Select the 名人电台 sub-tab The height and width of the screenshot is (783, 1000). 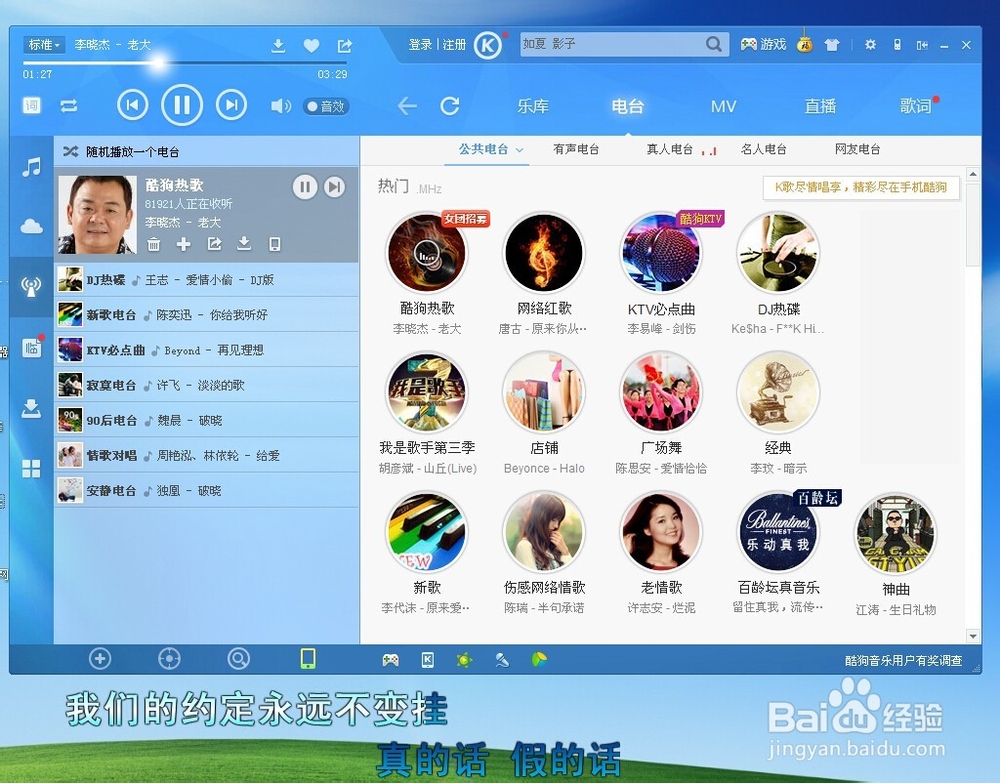coord(763,149)
